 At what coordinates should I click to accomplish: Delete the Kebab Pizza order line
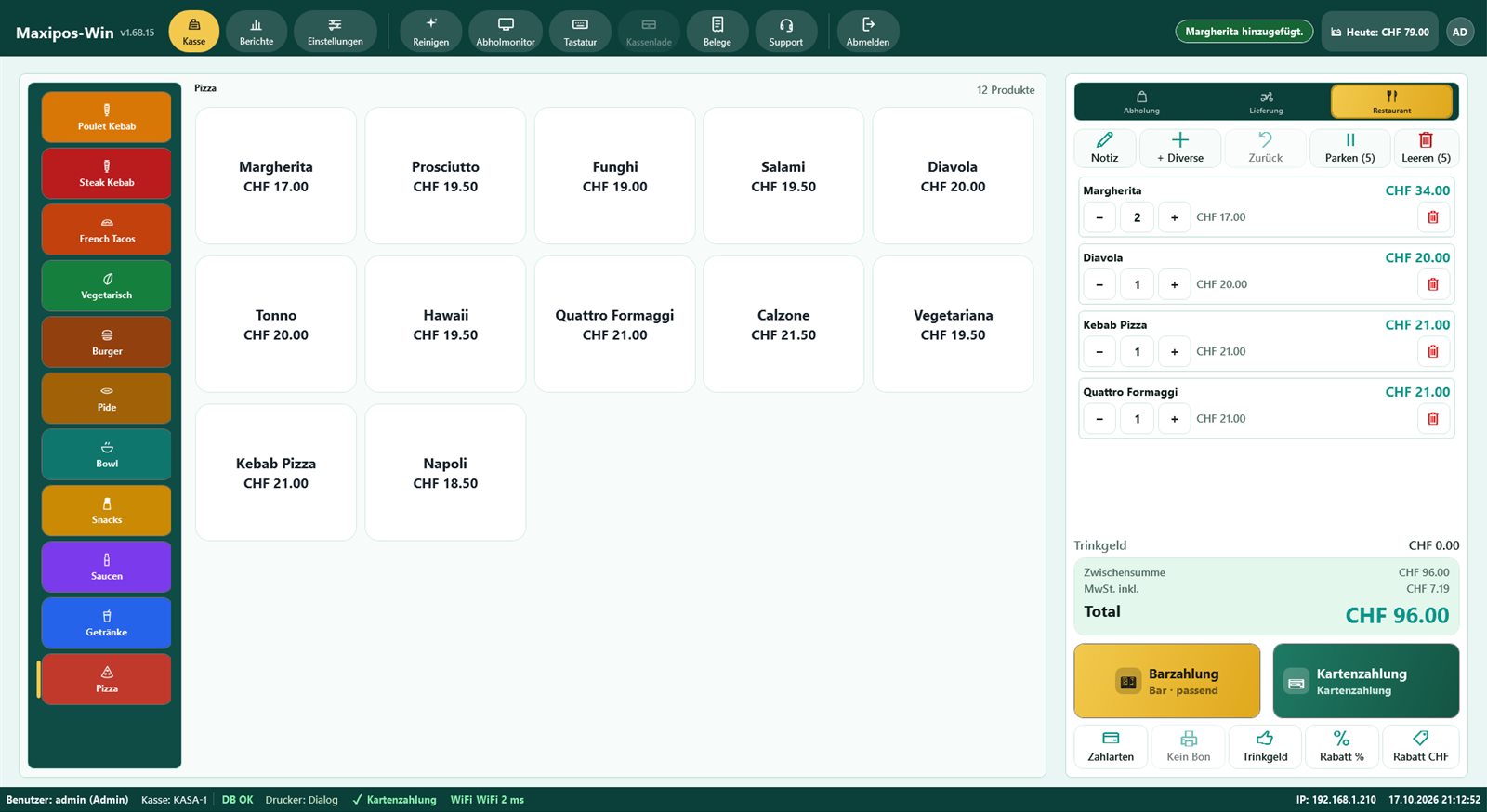1433,351
